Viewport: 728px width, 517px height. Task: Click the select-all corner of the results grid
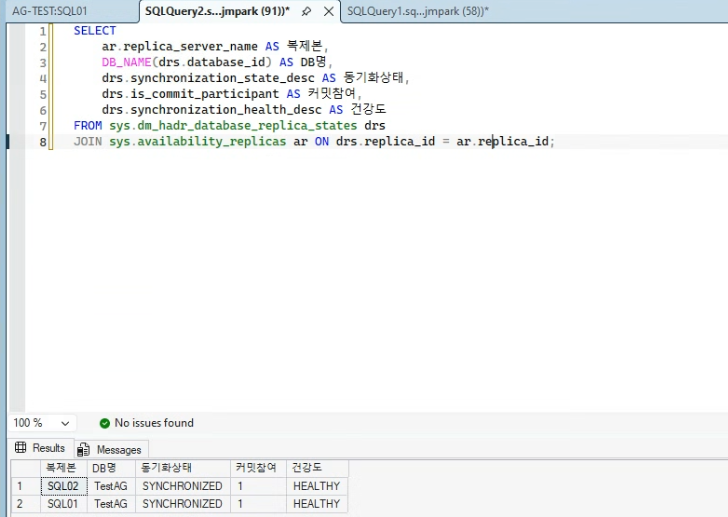(26, 468)
